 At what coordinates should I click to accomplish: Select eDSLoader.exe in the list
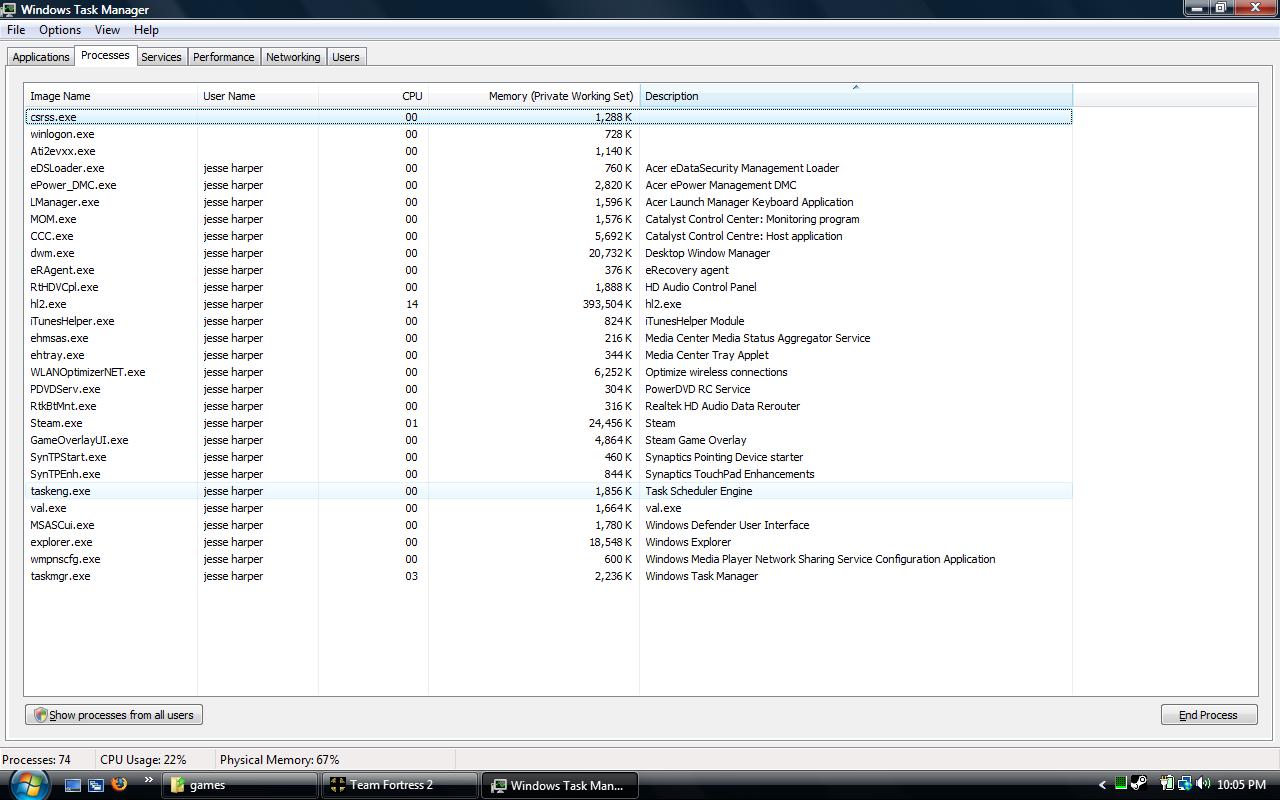tap(548, 168)
